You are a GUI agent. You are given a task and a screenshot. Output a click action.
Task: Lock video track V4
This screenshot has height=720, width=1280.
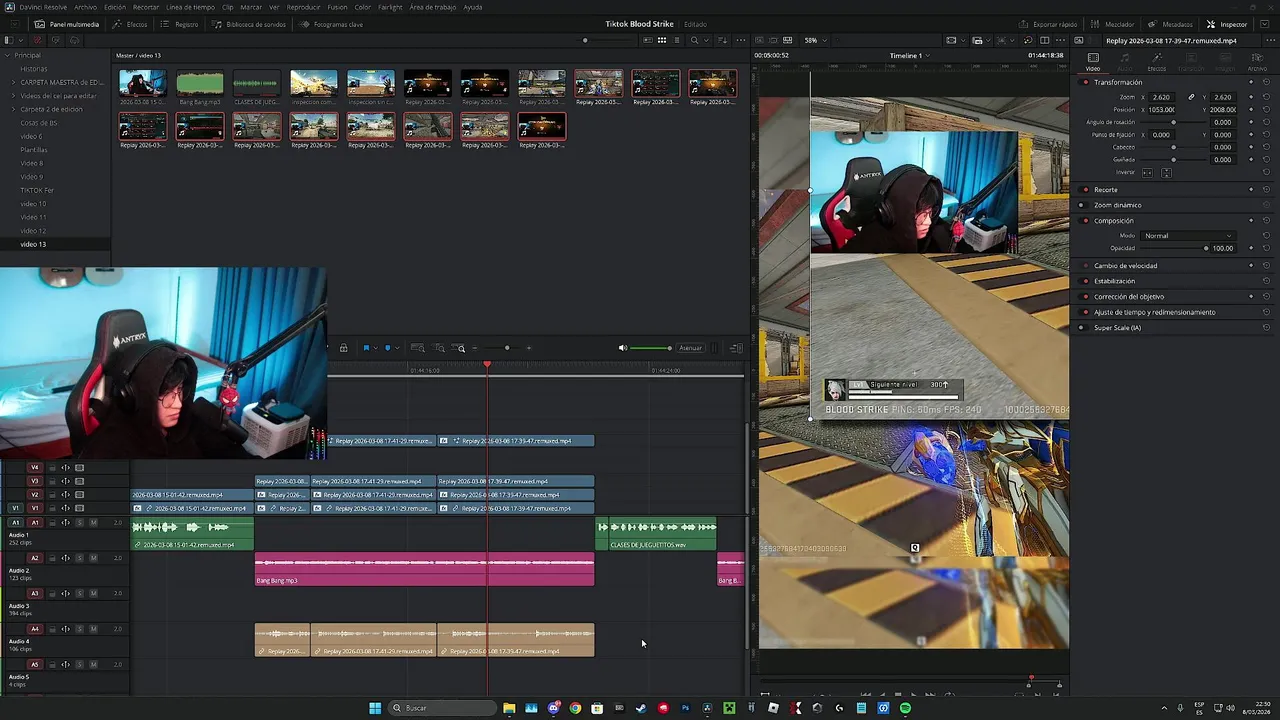[51, 467]
